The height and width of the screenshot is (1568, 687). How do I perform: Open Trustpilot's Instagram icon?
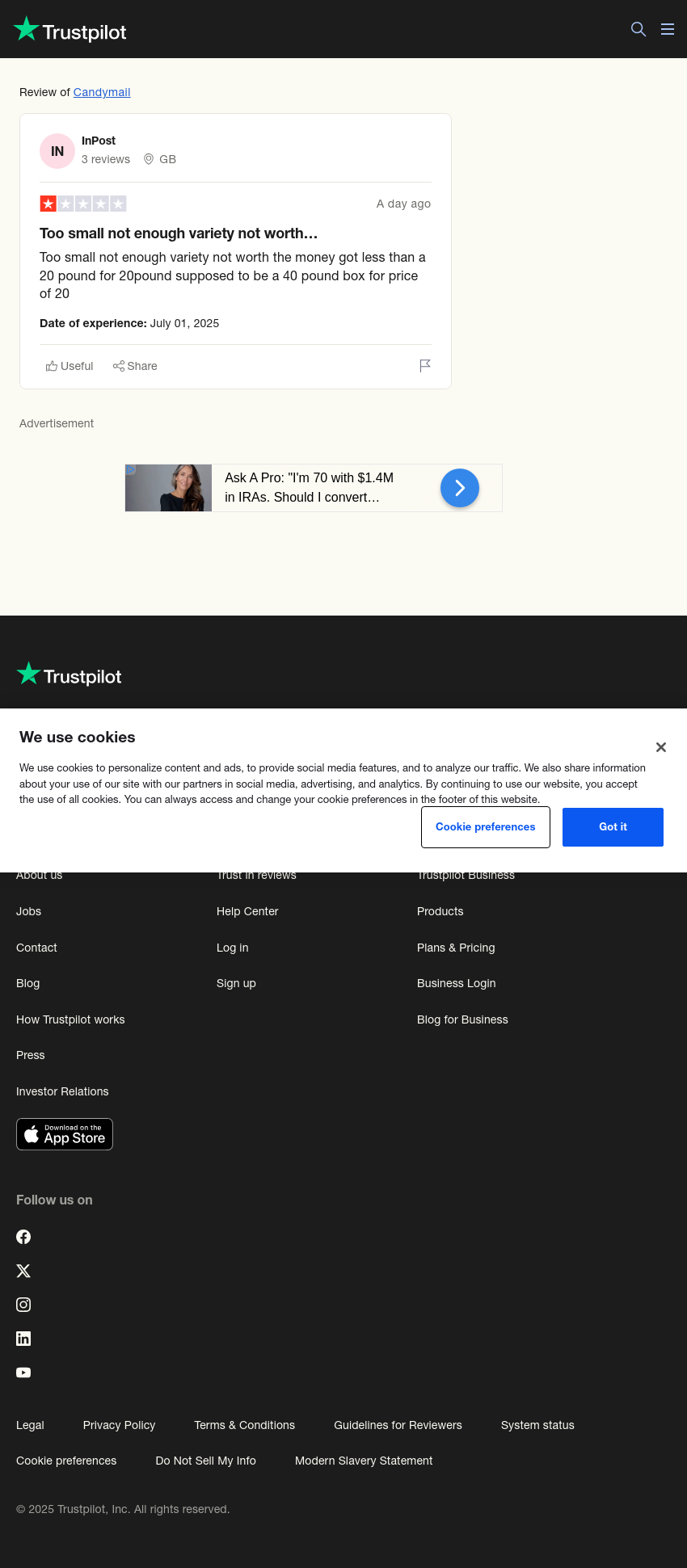pyautogui.click(x=23, y=1305)
